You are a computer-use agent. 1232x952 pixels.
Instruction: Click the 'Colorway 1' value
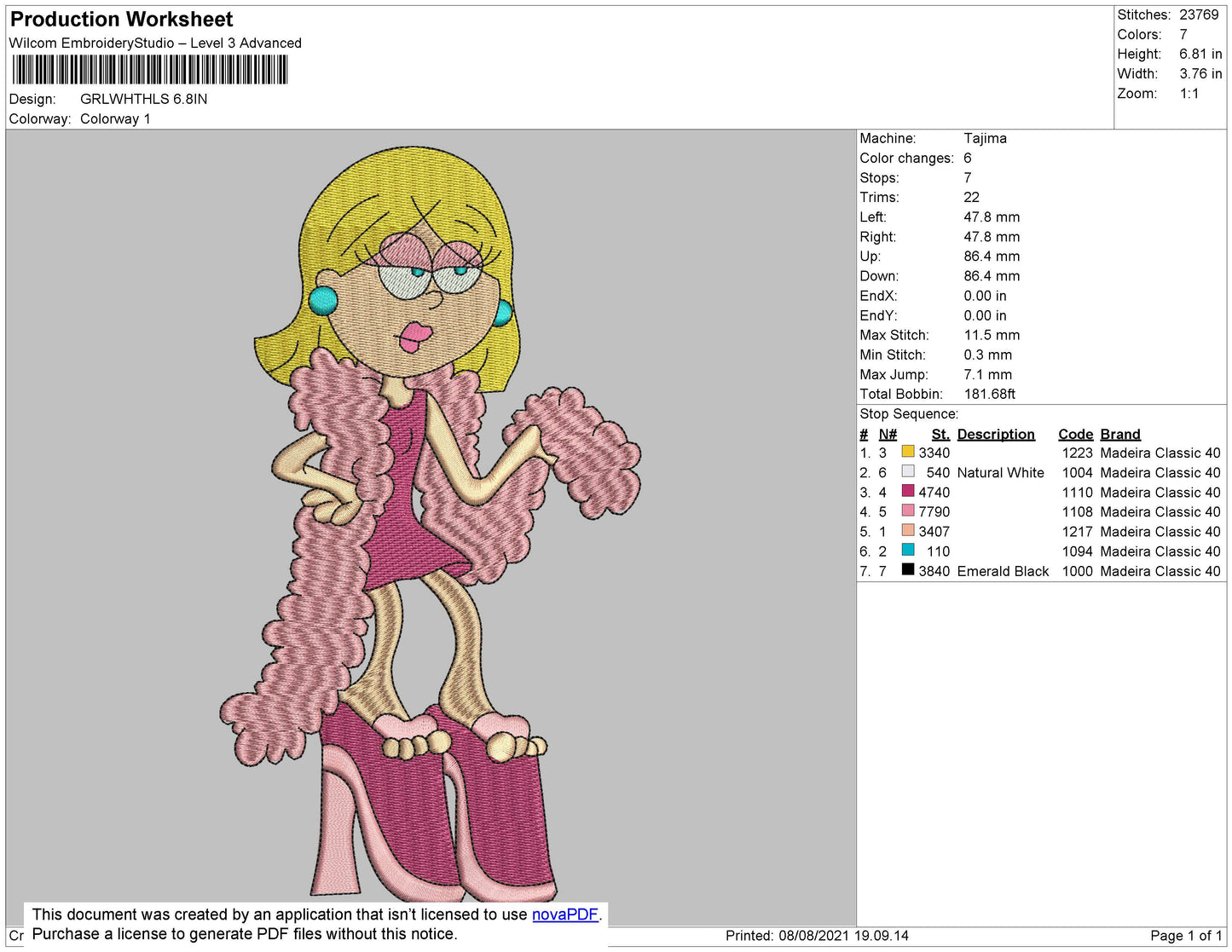click(x=115, y=118)
